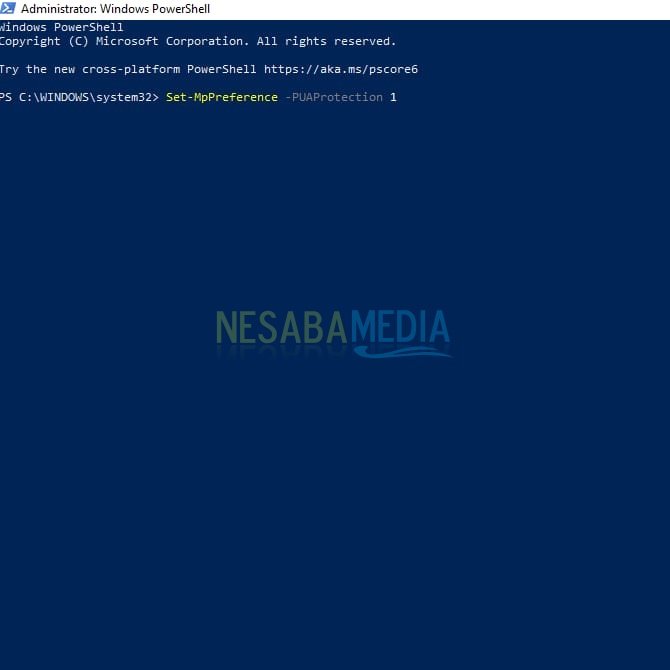The width and height of the screenshot is (670, 670).
Task: Click the PowerShell icon in the title bar
Action: [8, 8]
